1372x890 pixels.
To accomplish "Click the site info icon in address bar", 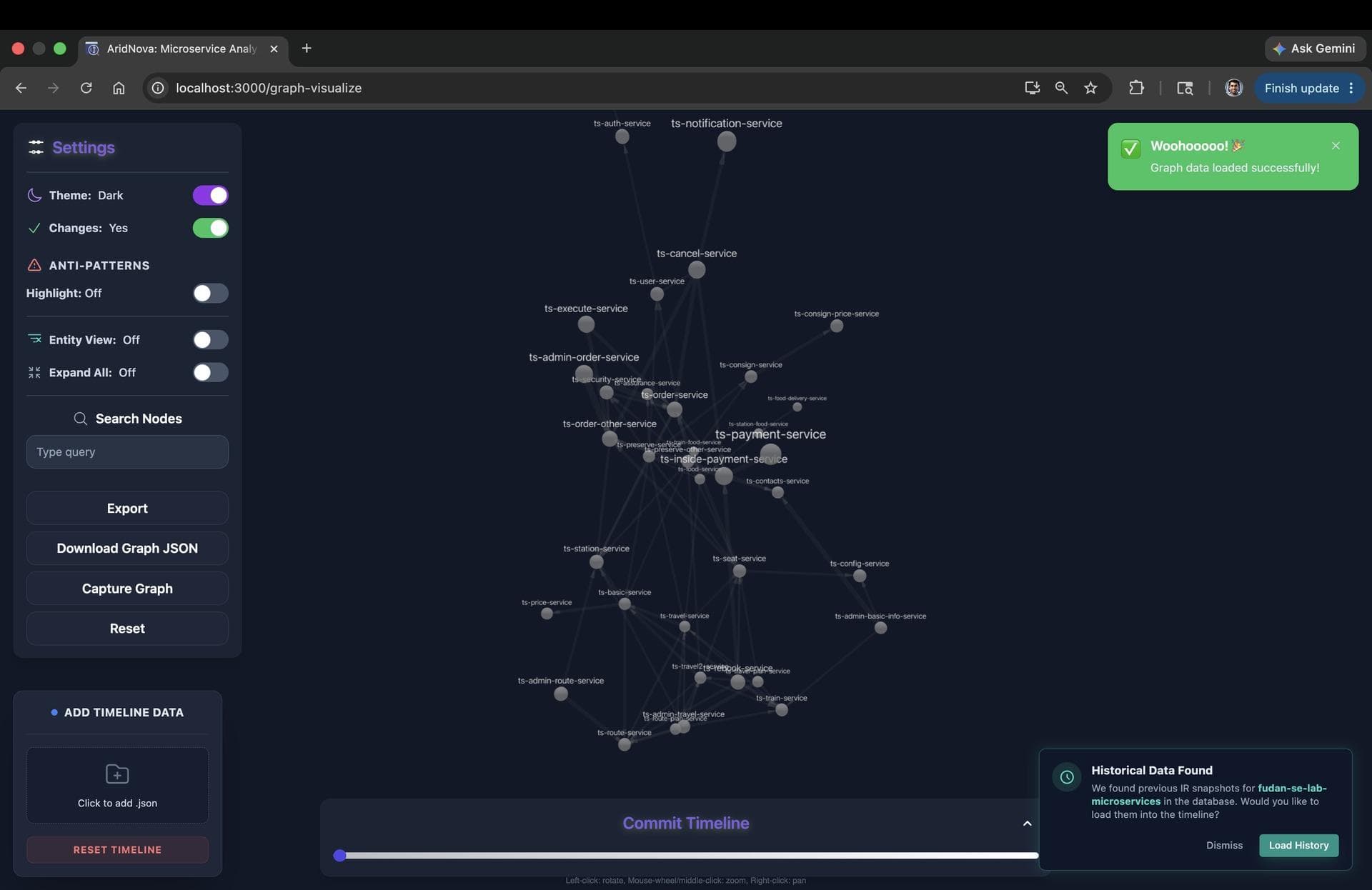I will [x=158, y=88].
